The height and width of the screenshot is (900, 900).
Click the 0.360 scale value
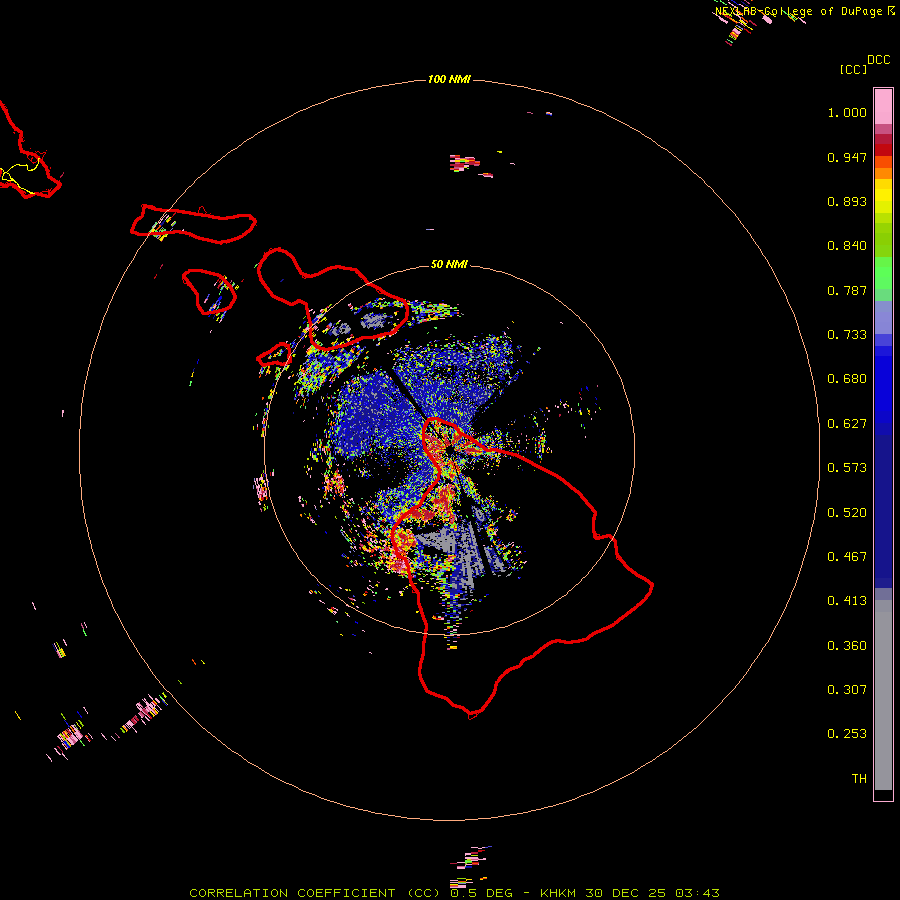(847, 646)
